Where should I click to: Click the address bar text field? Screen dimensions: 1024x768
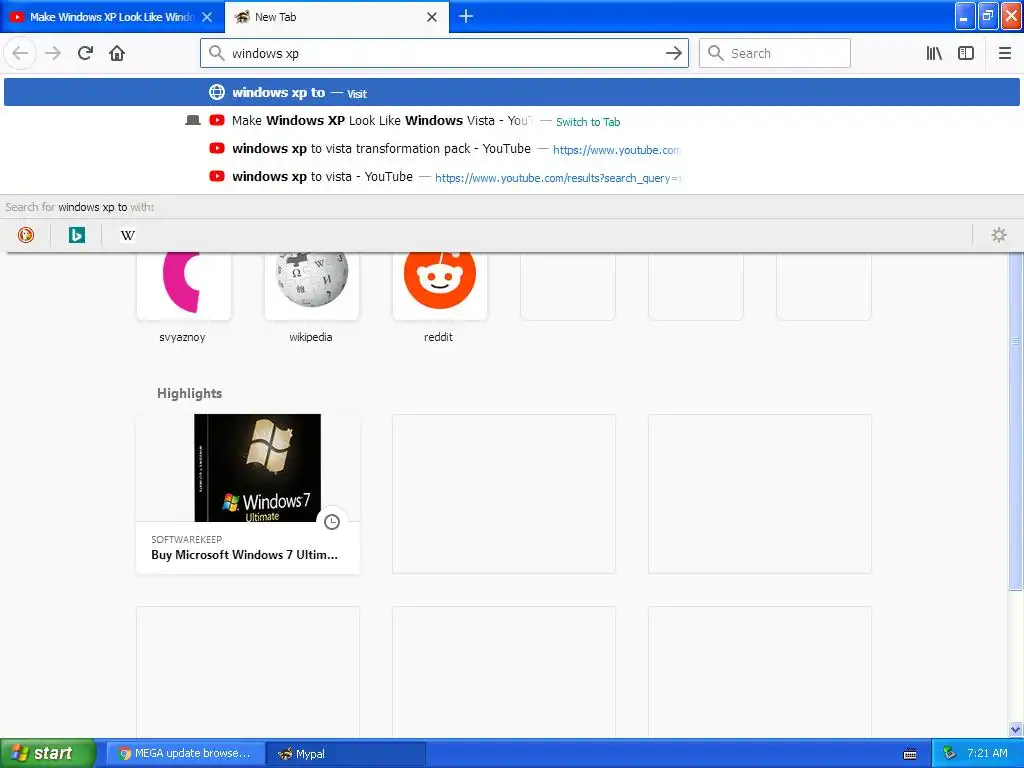(x=444, y=54)
